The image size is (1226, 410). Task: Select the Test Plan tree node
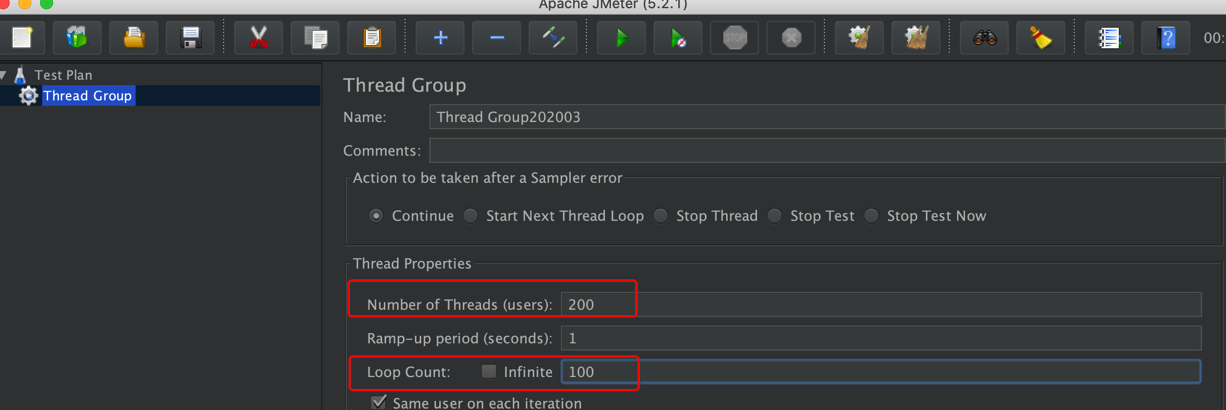[63, 75]
